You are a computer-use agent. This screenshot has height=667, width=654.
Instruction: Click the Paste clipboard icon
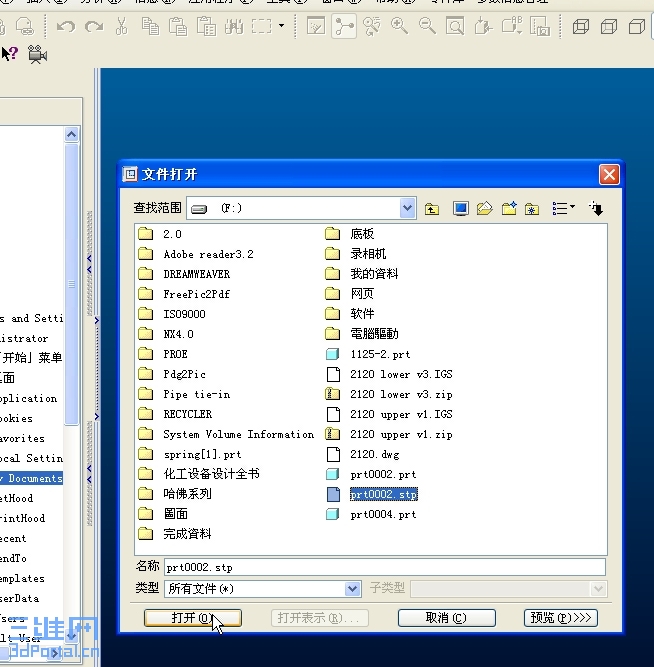[178, 26]
